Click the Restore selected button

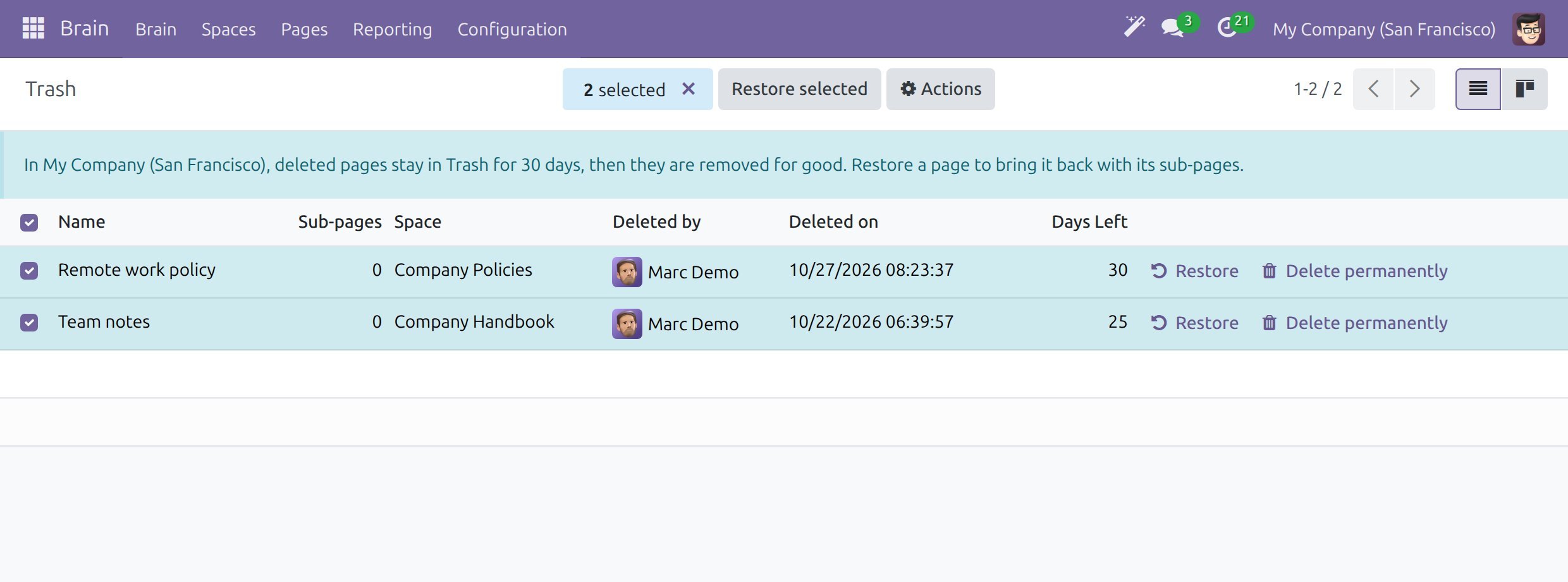point(799,89)
